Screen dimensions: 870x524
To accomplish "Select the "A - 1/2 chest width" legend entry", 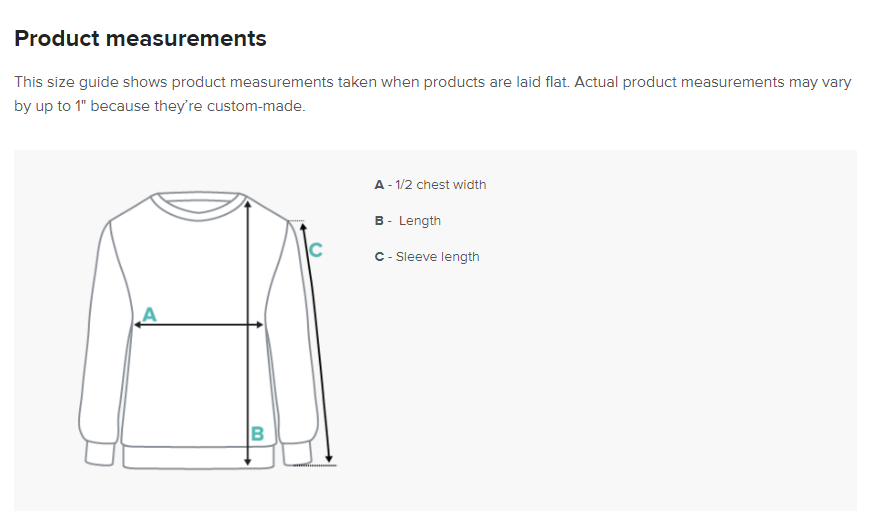I will [x=430, y=185].
